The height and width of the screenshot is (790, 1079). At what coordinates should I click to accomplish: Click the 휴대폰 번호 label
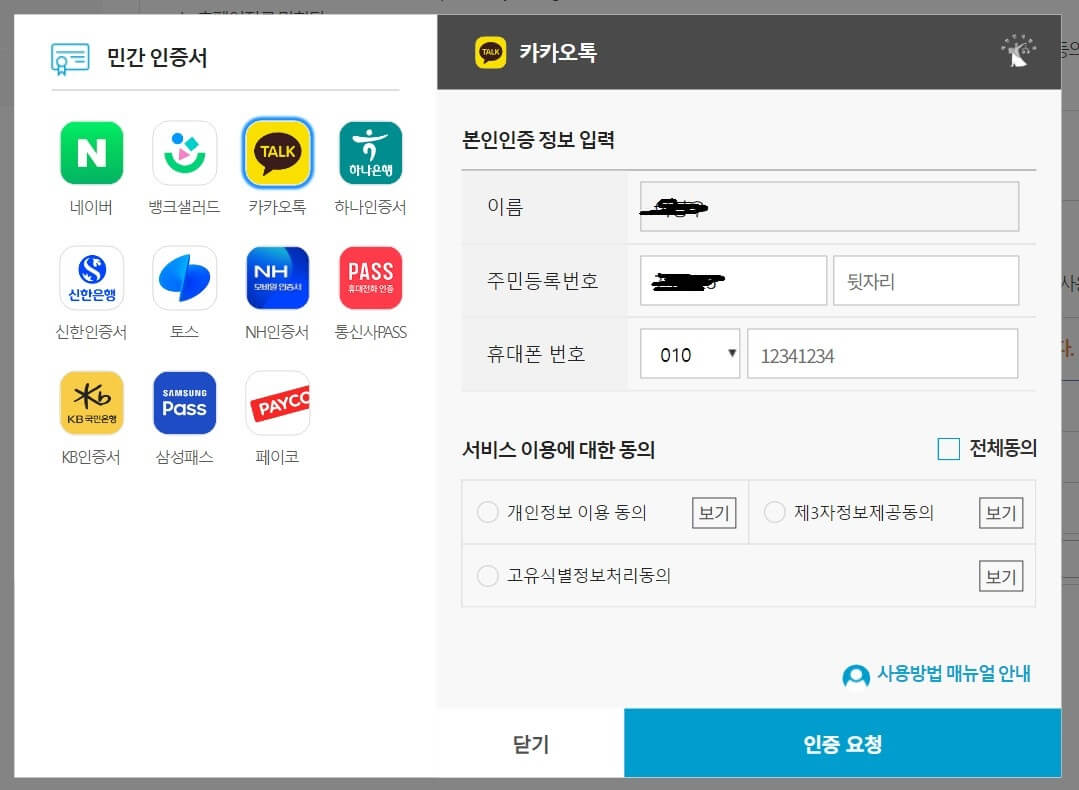[535, 354]
